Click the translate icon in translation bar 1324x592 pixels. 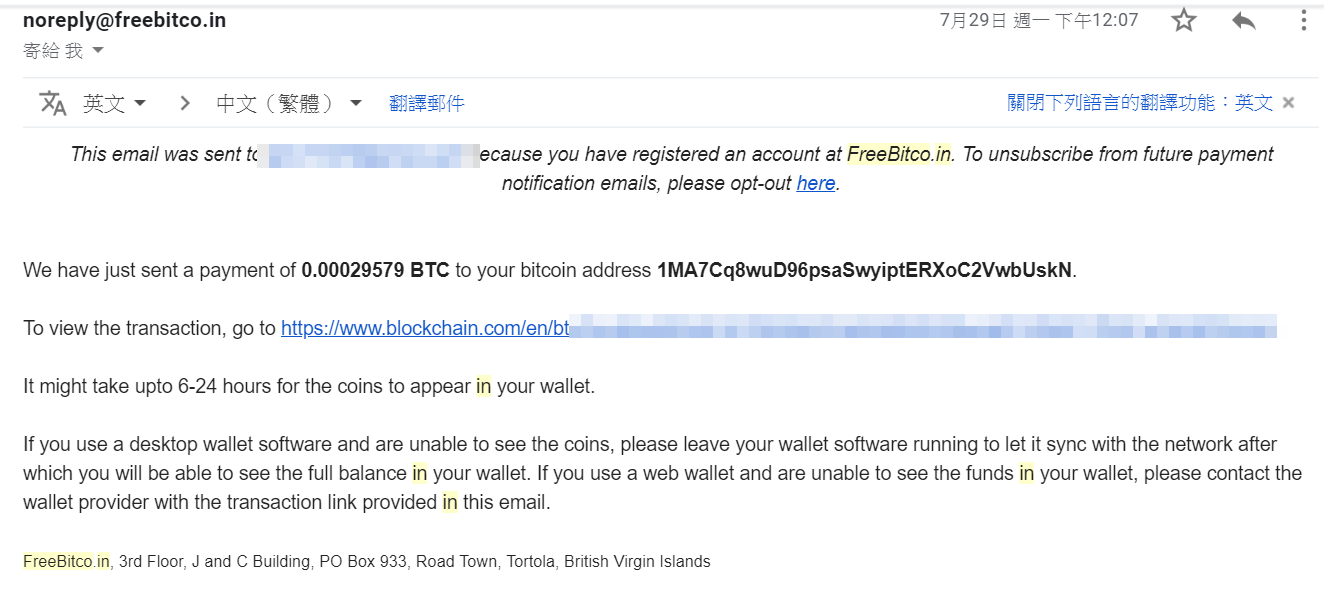click(x=52, y=103)
